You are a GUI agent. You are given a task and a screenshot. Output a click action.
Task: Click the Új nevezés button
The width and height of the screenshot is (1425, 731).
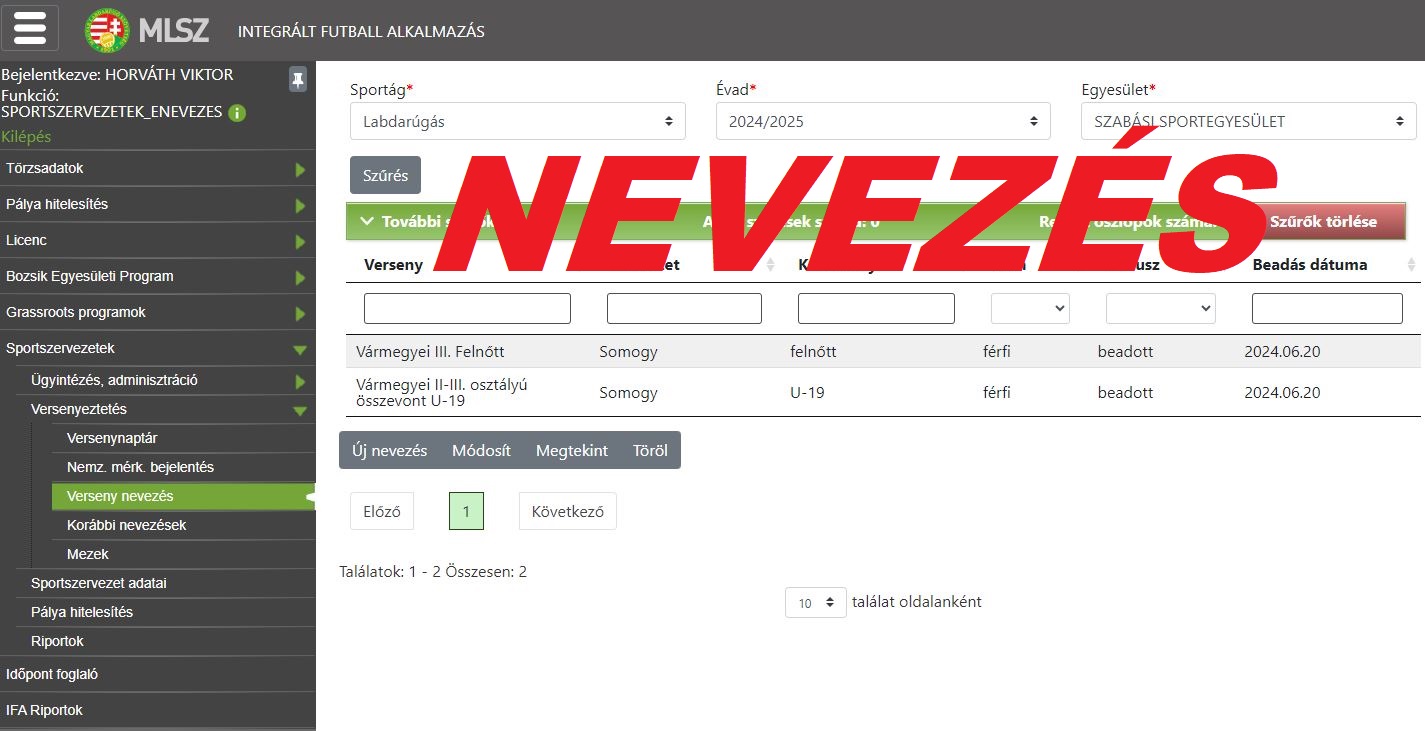390,450
